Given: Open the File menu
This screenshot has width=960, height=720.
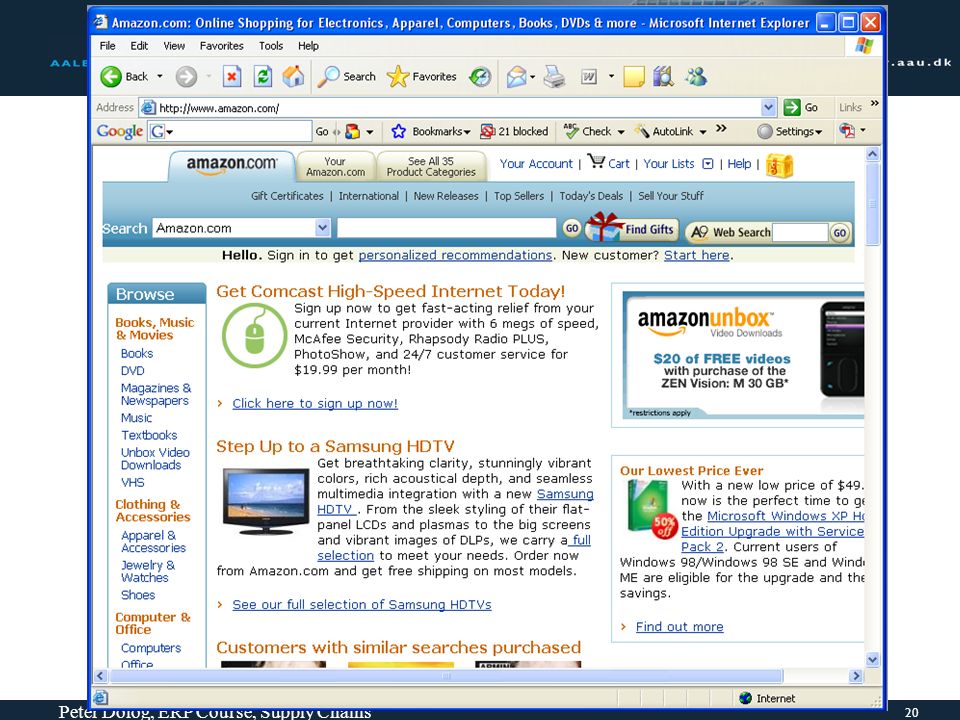Looking at the screenshot, I should (107, 46).
